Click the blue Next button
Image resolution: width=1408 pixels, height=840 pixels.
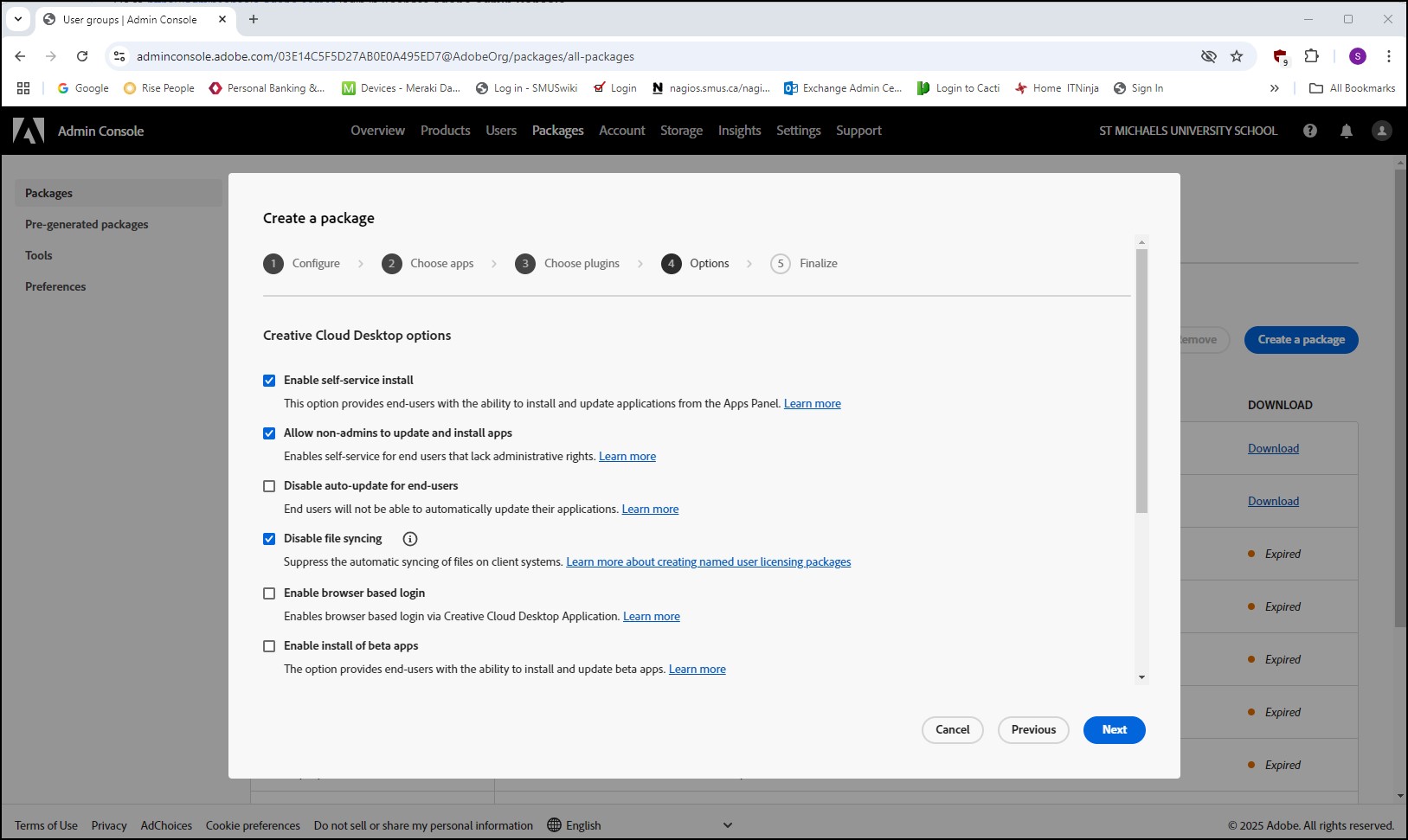tap(1115, 730)
